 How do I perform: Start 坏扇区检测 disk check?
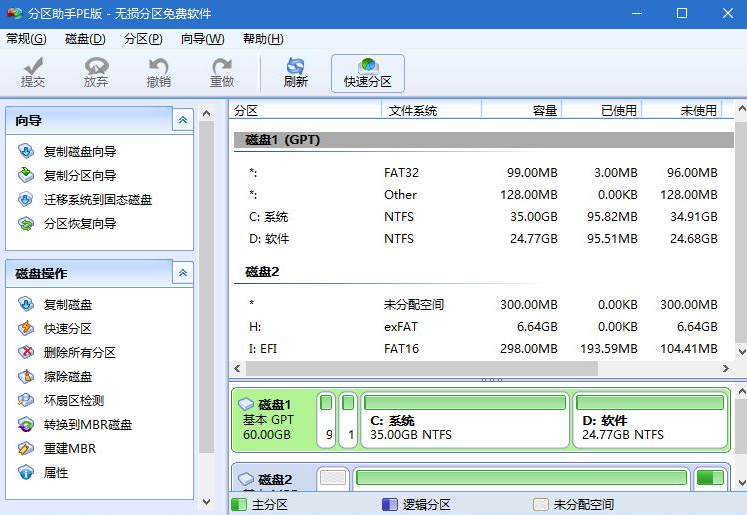pos(73,401)
